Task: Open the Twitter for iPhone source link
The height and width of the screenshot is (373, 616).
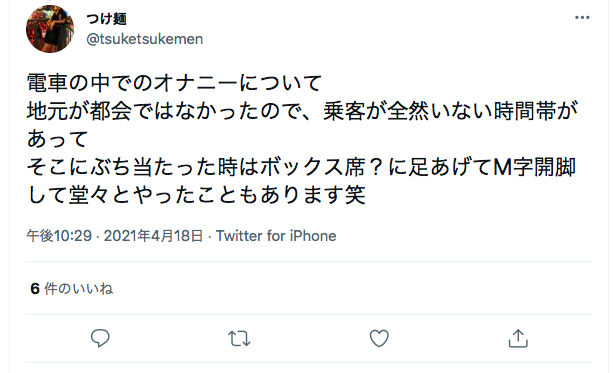Action: click(276, 236)
